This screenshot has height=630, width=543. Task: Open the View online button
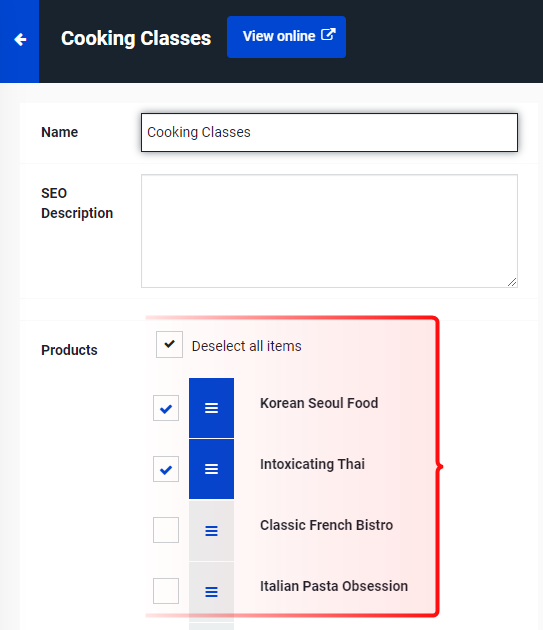click(286, 37)
